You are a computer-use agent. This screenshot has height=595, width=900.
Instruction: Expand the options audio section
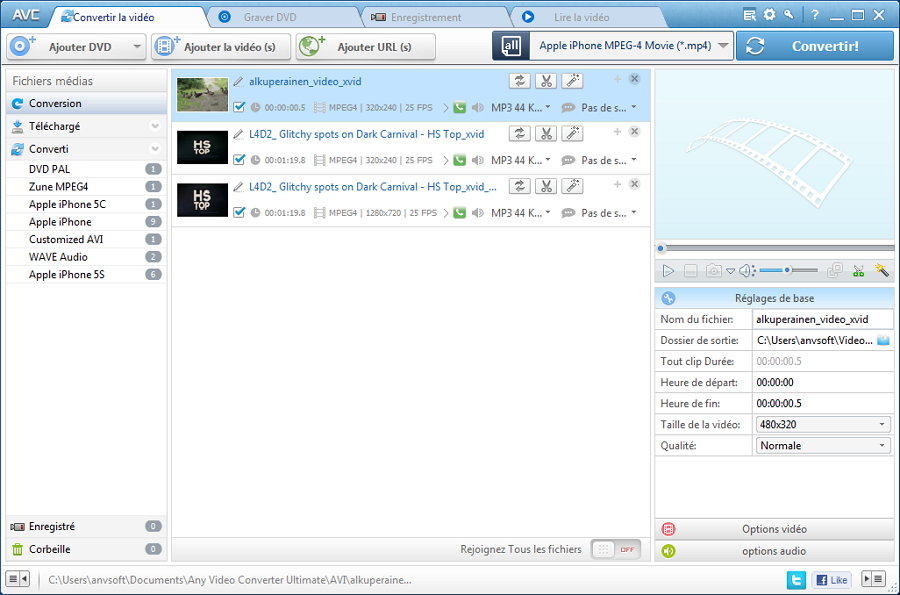(774, 551)
